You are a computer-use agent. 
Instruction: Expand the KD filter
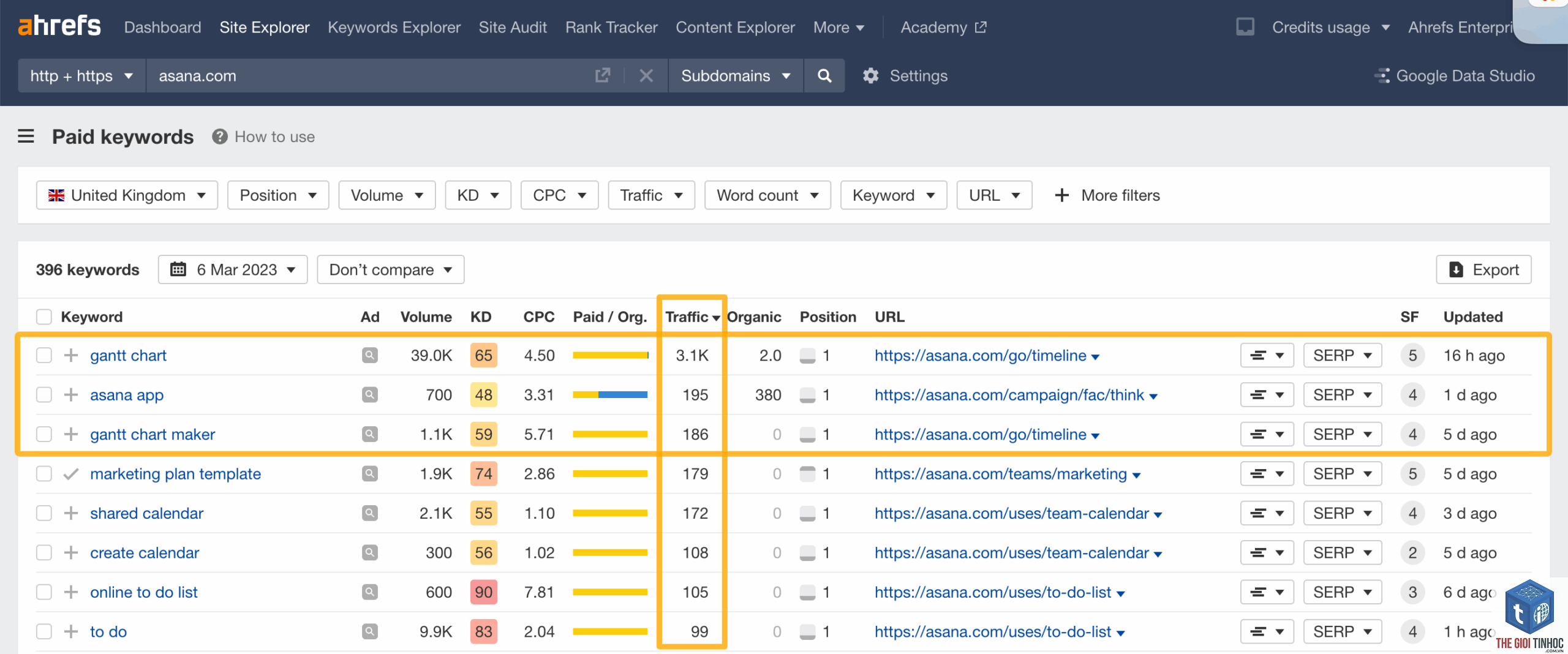coord(478,195)
